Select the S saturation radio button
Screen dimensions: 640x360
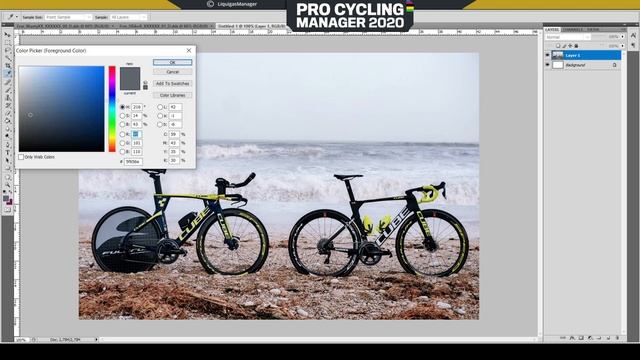pos(122,116)
